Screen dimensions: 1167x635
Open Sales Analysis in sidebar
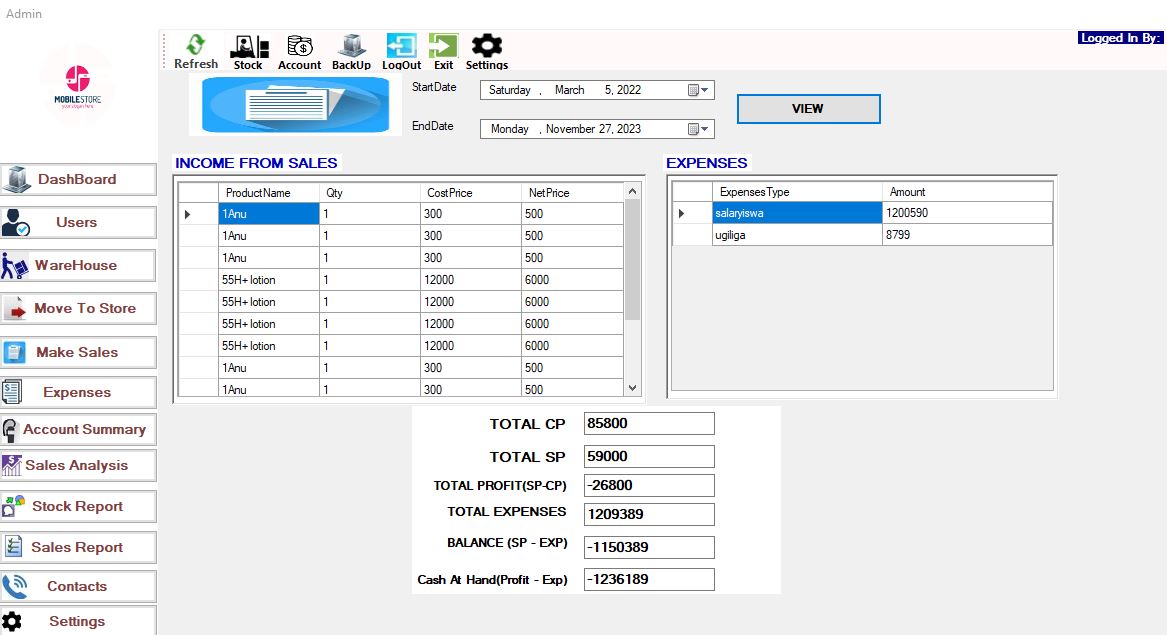[x=78, y=465]
